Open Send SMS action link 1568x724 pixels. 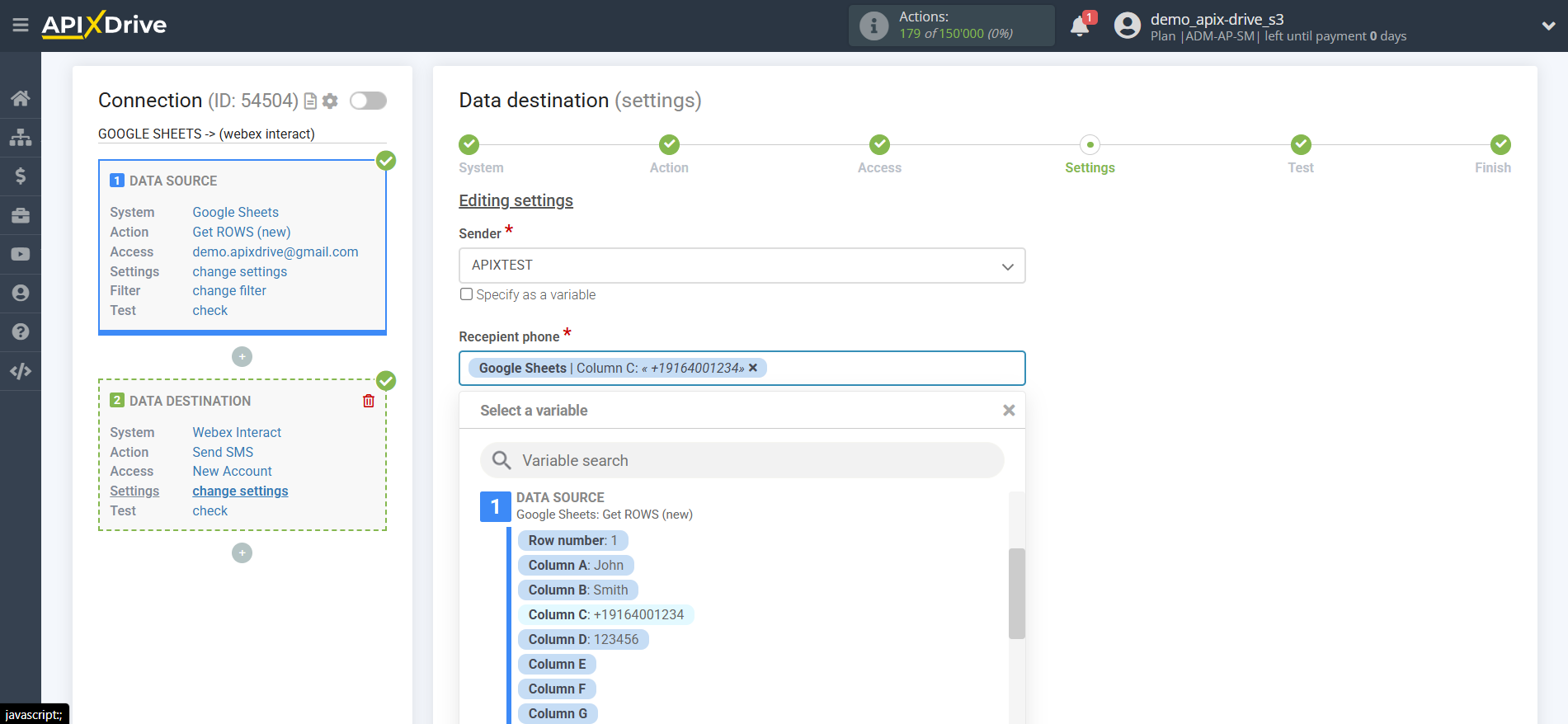click(x=223, y=452)
